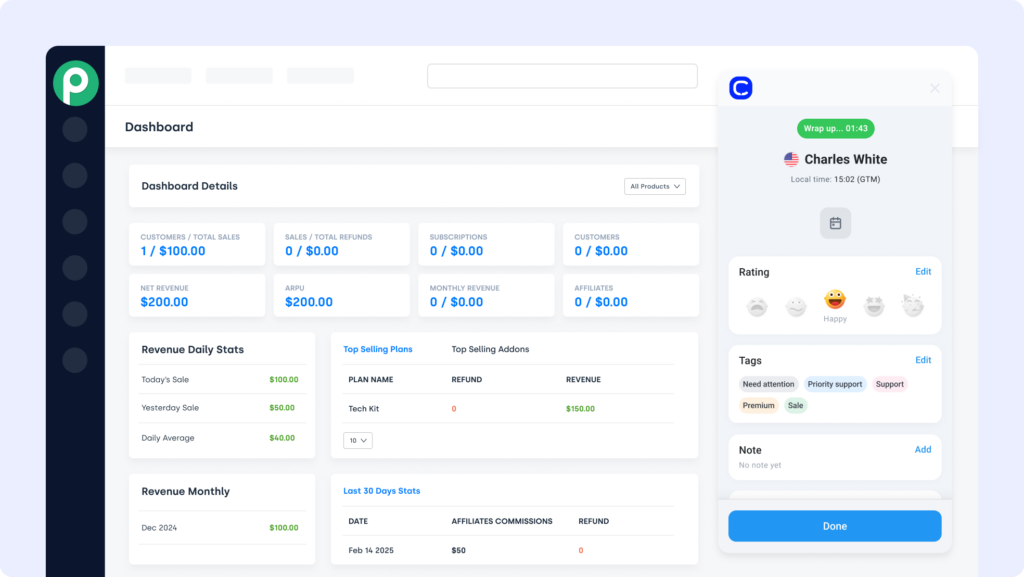Click the first sidebar circle below logo
Screen dimensions: 1024x577
click(75, 129)
